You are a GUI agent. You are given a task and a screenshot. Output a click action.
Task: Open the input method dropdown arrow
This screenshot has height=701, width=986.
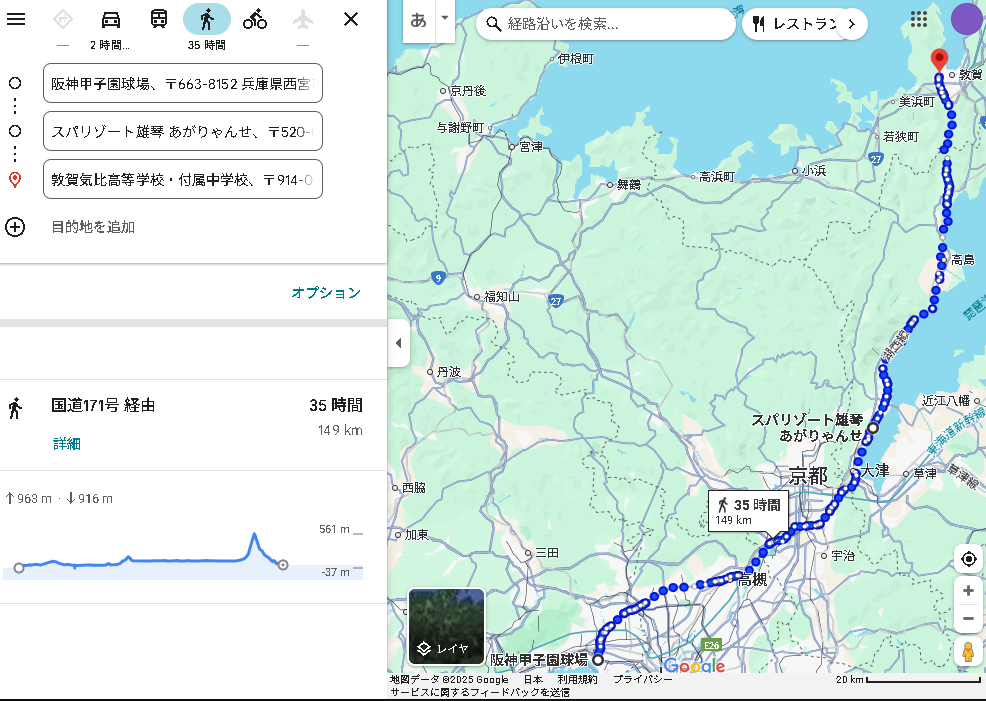(x=445, y=18)
